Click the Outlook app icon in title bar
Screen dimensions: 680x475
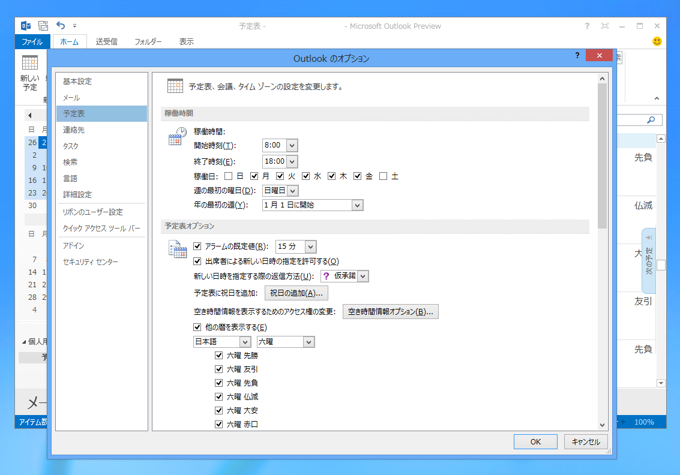(26, 26)
